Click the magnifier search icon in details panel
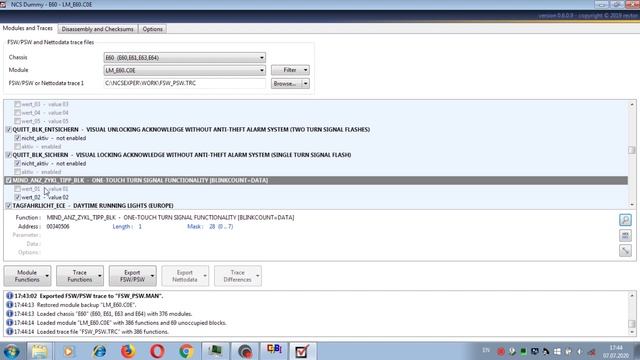Image resolution: width=640 pixels, height=360 pixels. pyautogui.click(x=625, y=220)
